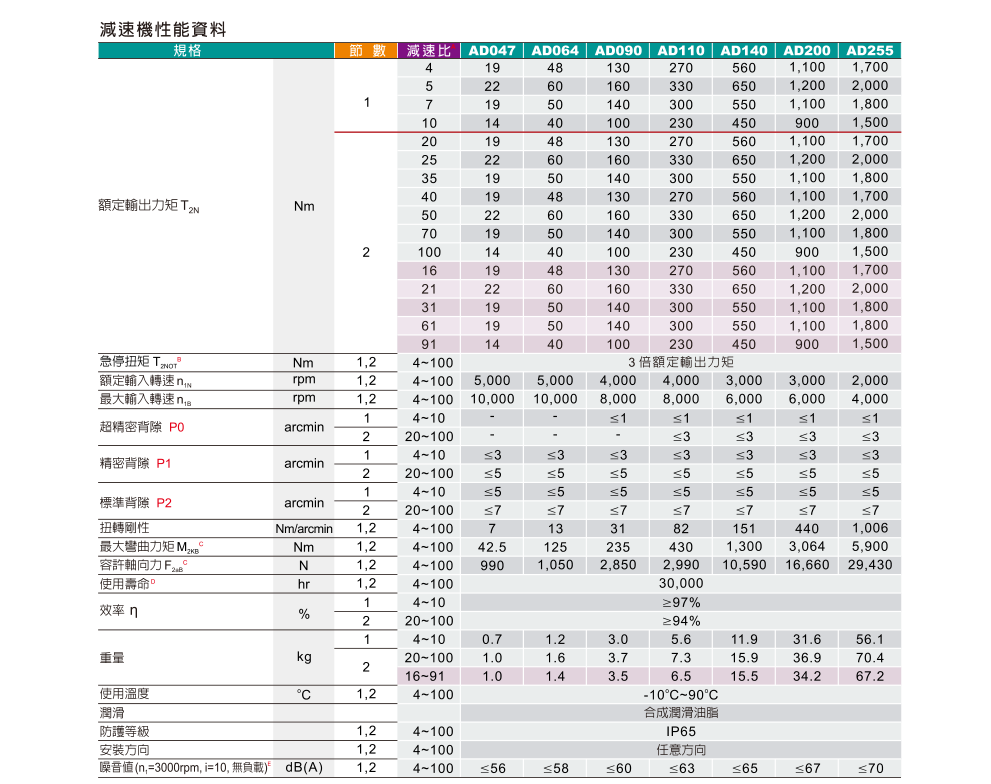The width and height of the screenshot is (991, 784).
Task: Select the magenta 減速比 header cell
Action: [429, 50]
